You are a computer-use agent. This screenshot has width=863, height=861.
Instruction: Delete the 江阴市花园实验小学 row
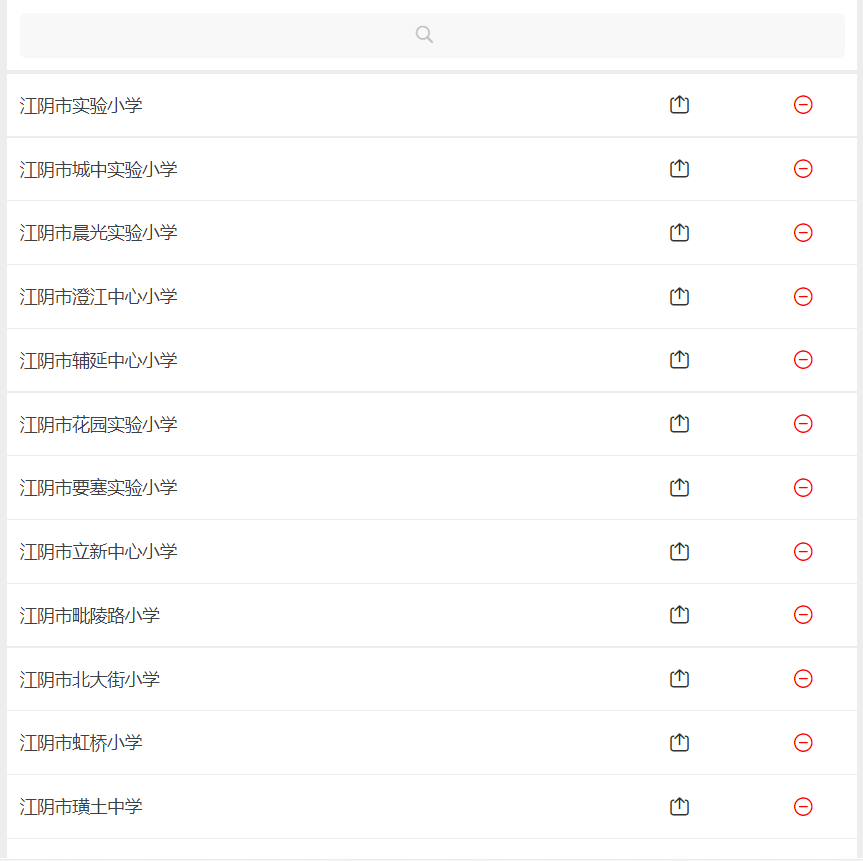click(803, 424)
